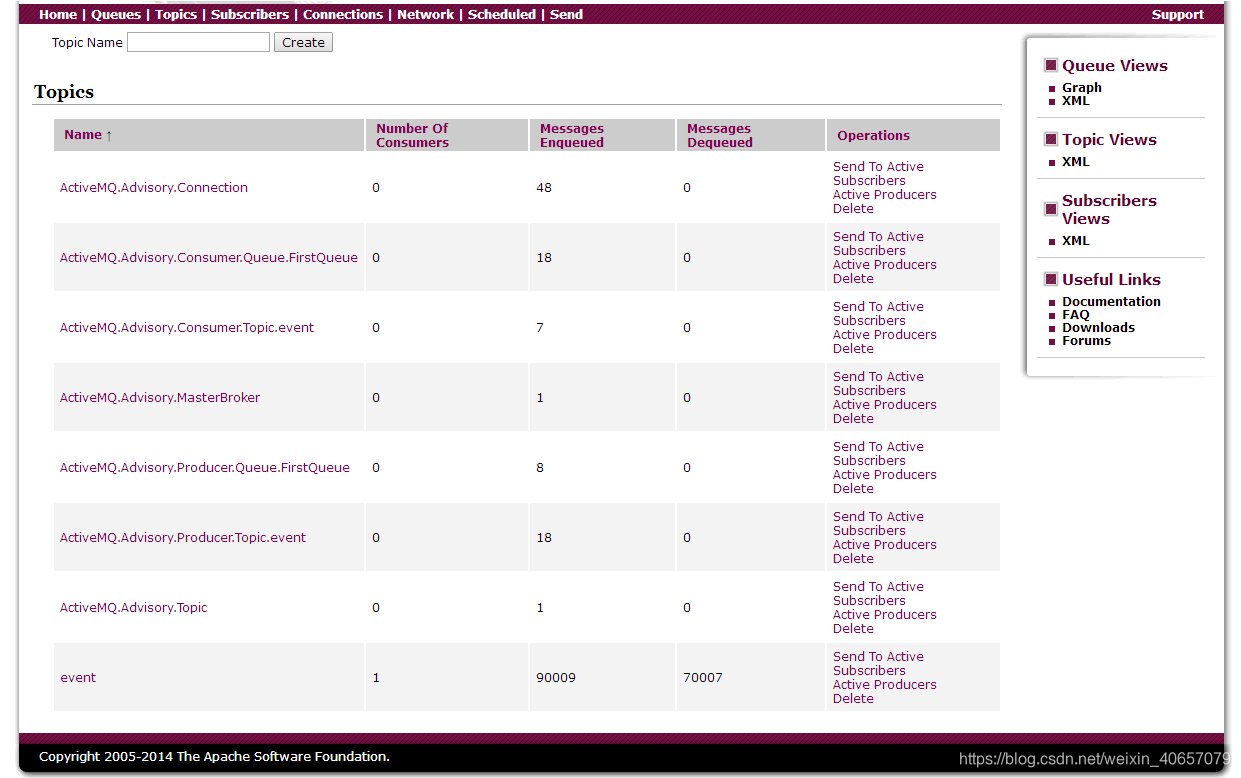Click dequeued count 70007 for event
Image resolution: width=1241 pixels, height=778 pixels.
[703, 677]
